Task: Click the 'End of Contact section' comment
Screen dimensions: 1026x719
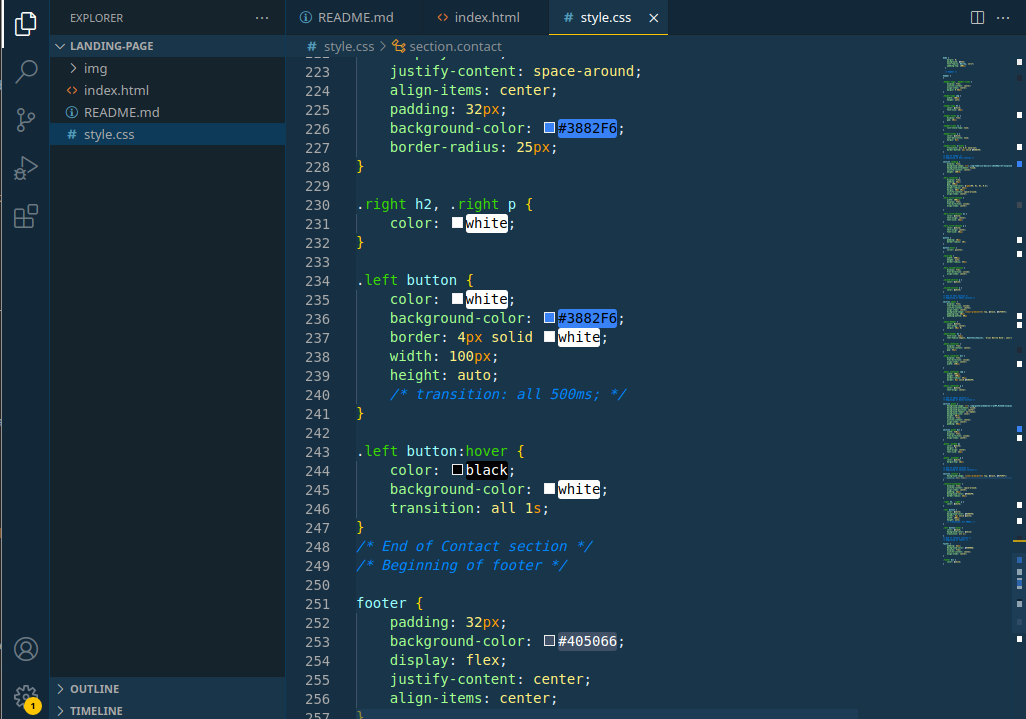Action: [x=474, y=546]
